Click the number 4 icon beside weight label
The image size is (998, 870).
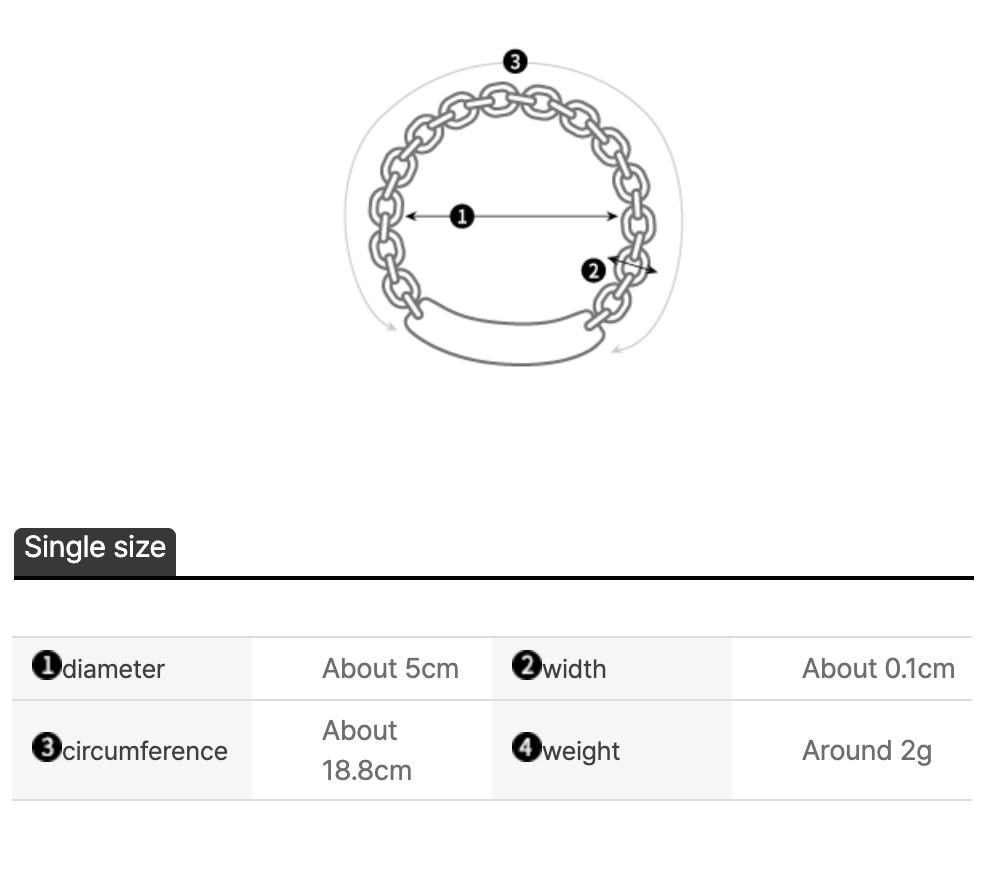pos(526,747)
